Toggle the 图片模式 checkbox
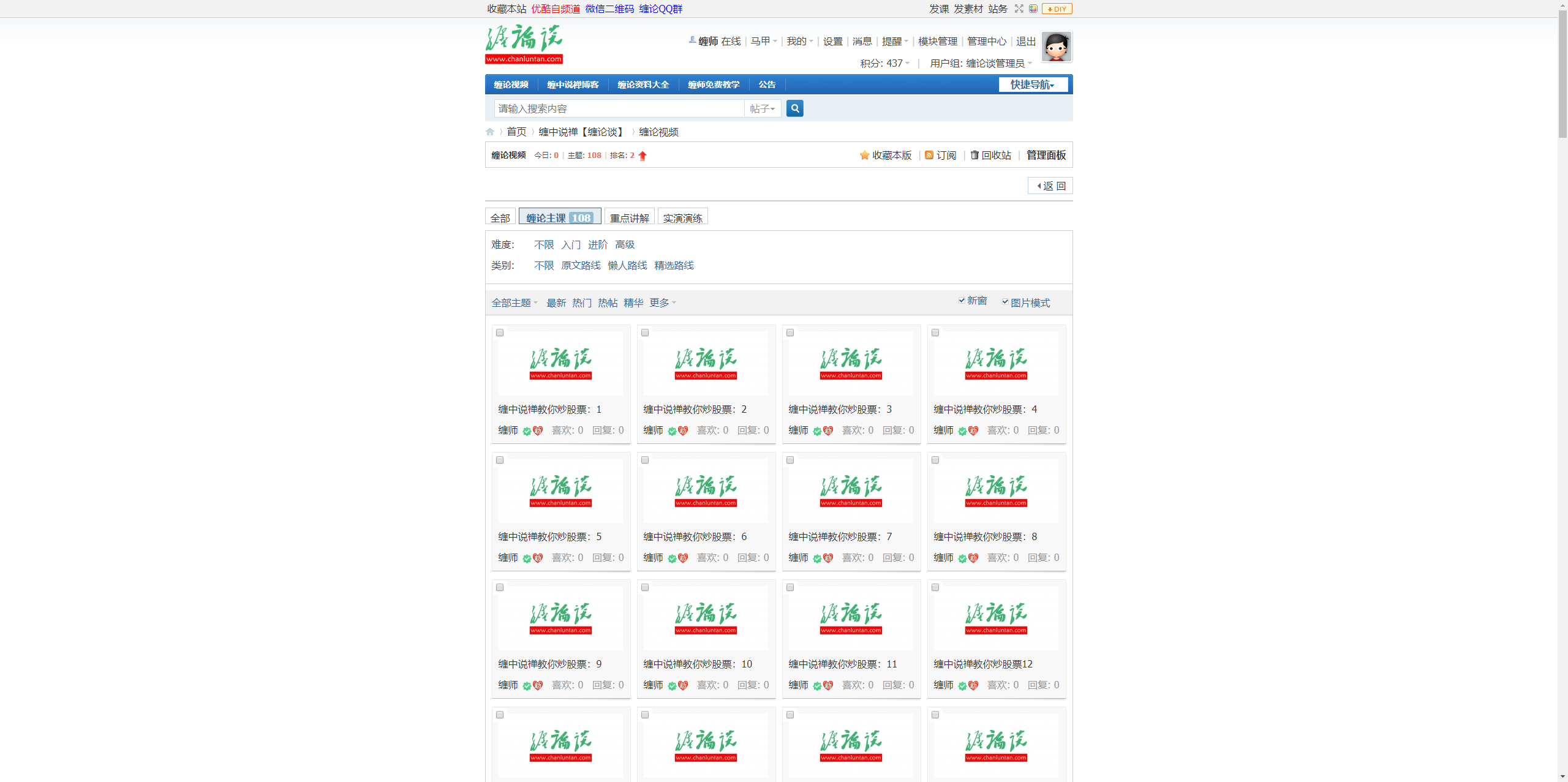The width and height of the screenshot is (1568, 782). (x=1006, y=301)
